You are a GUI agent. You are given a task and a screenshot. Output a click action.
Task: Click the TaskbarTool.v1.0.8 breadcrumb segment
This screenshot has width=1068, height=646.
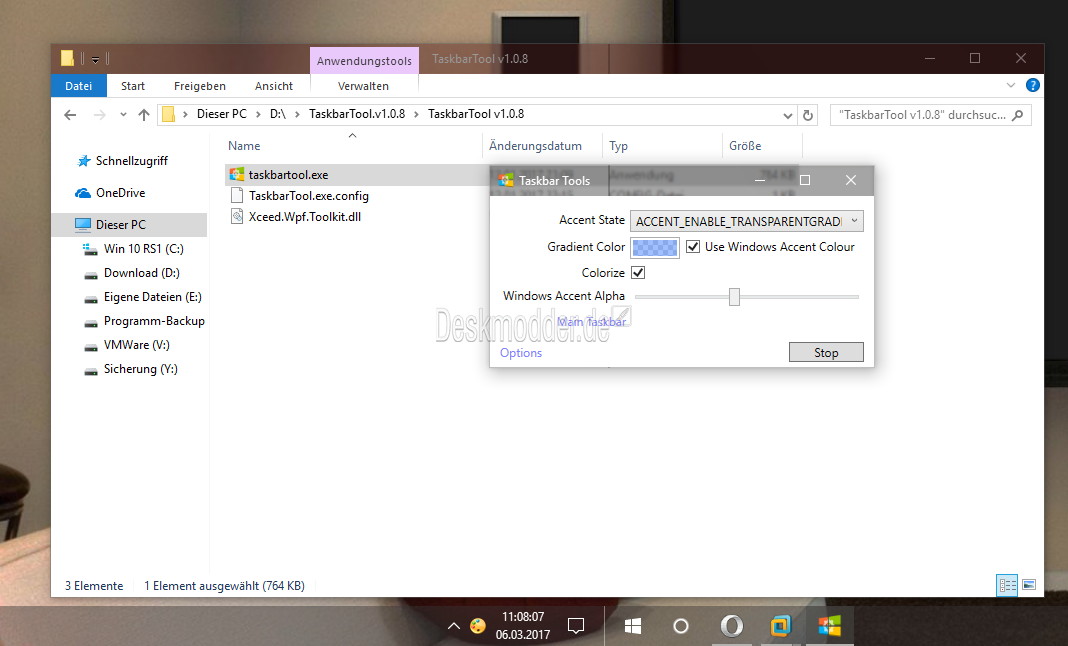[357, 114]
